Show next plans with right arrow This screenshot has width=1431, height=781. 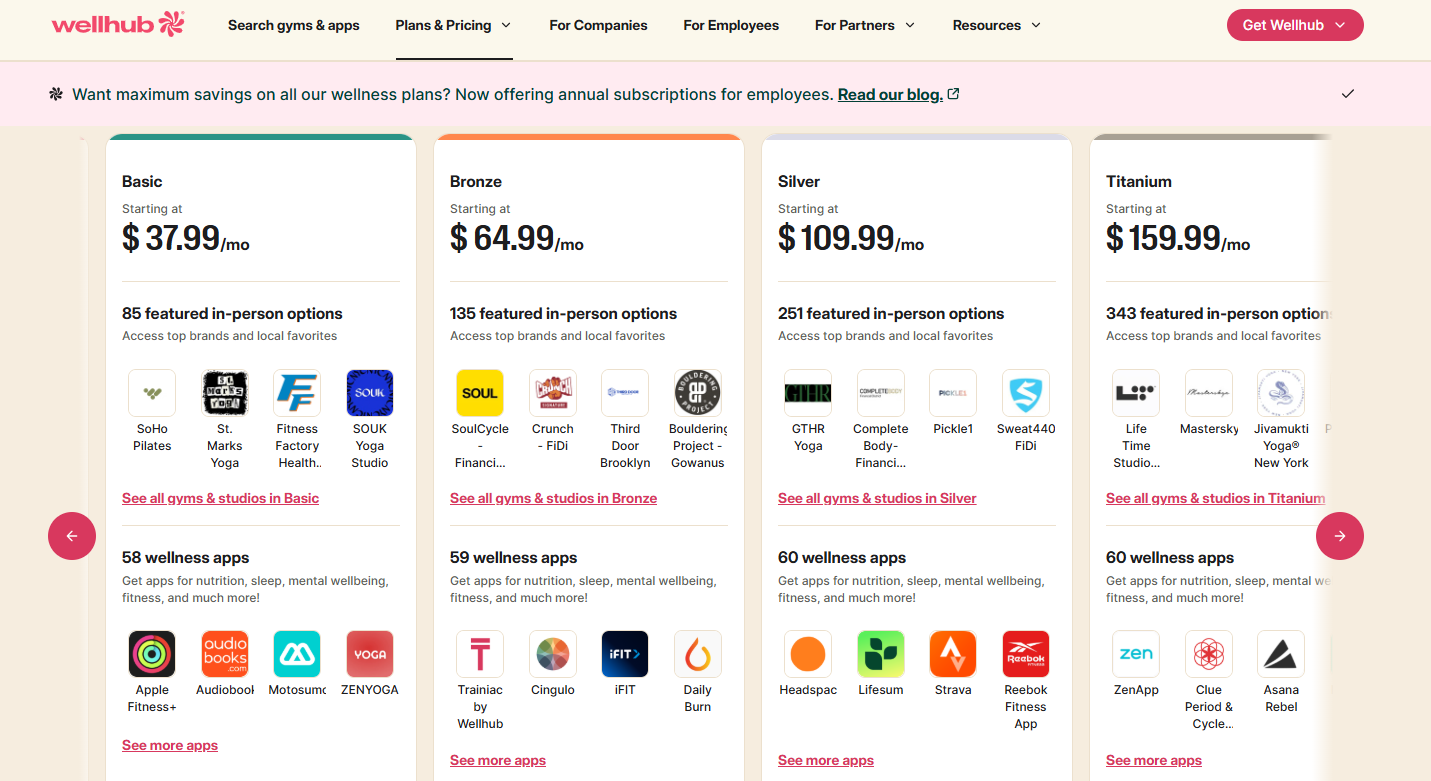(1340, 536)
